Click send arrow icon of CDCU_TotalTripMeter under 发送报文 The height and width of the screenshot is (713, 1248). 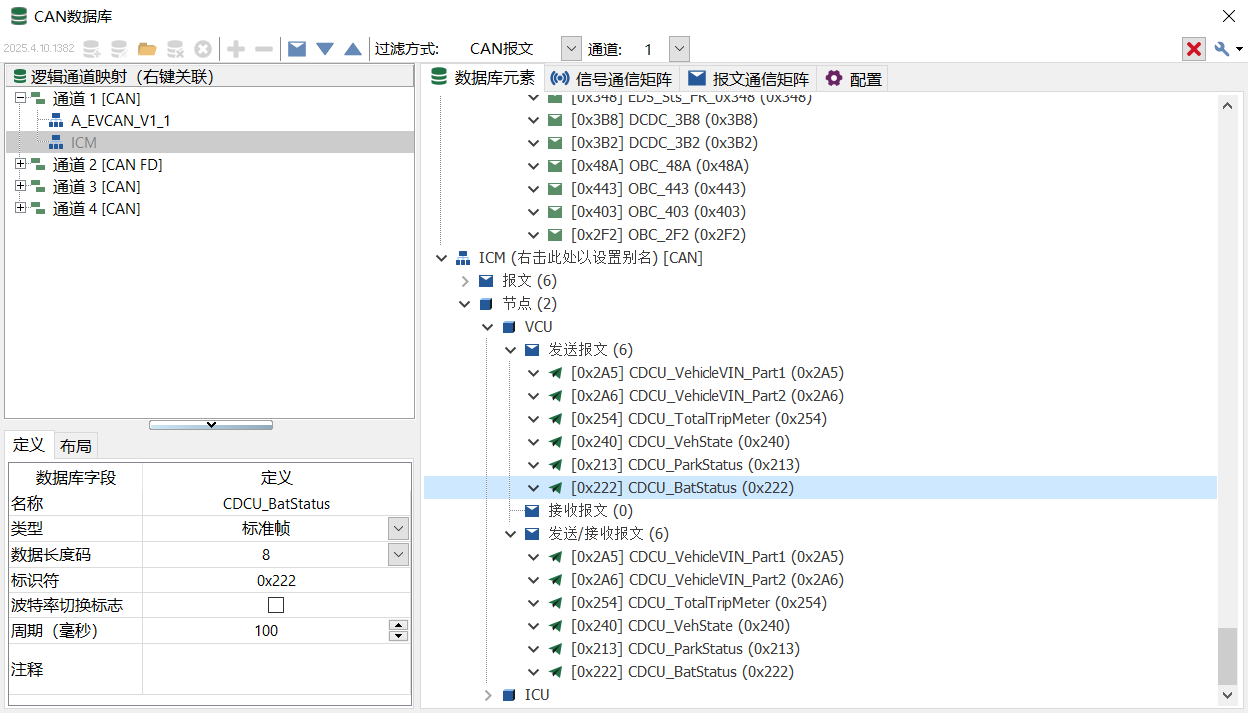[x=556, y=419]
